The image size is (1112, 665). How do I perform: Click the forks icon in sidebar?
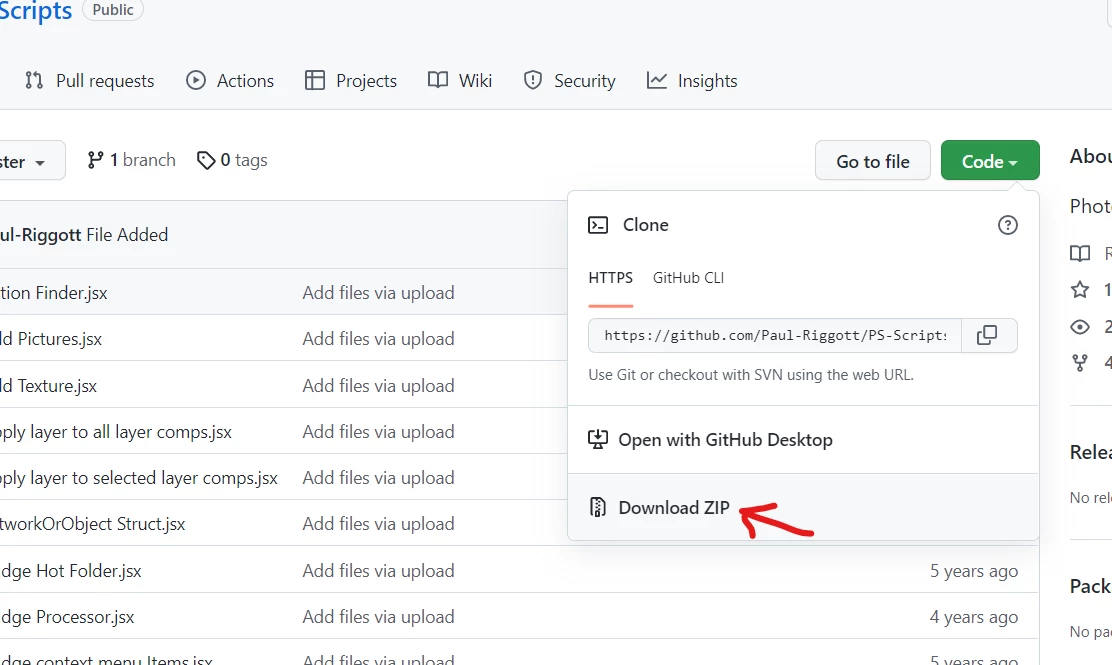(1079, 363)
